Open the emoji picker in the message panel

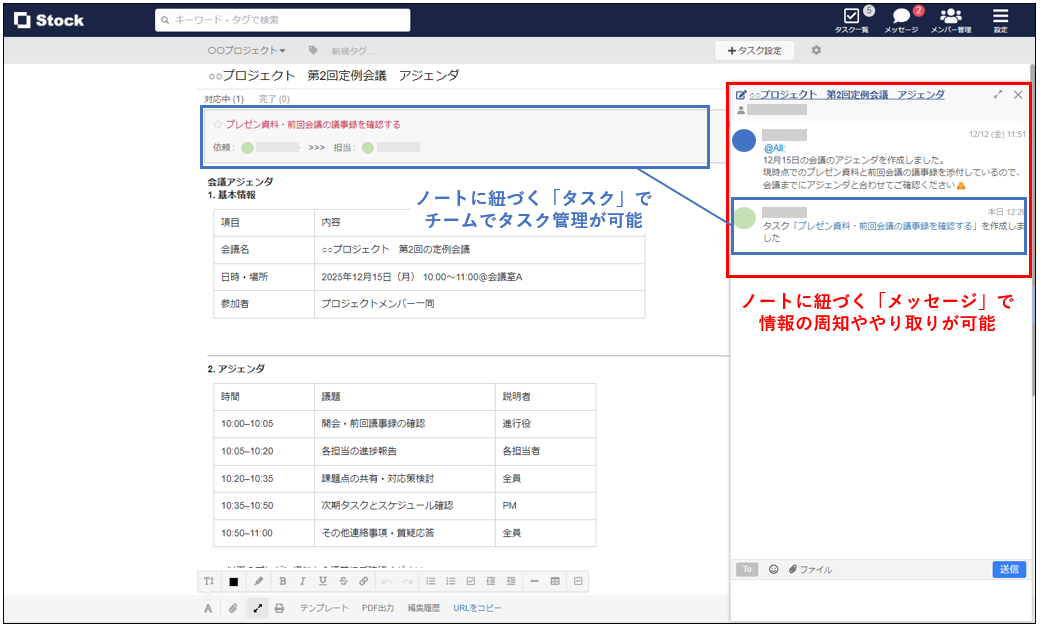(774, 569)
